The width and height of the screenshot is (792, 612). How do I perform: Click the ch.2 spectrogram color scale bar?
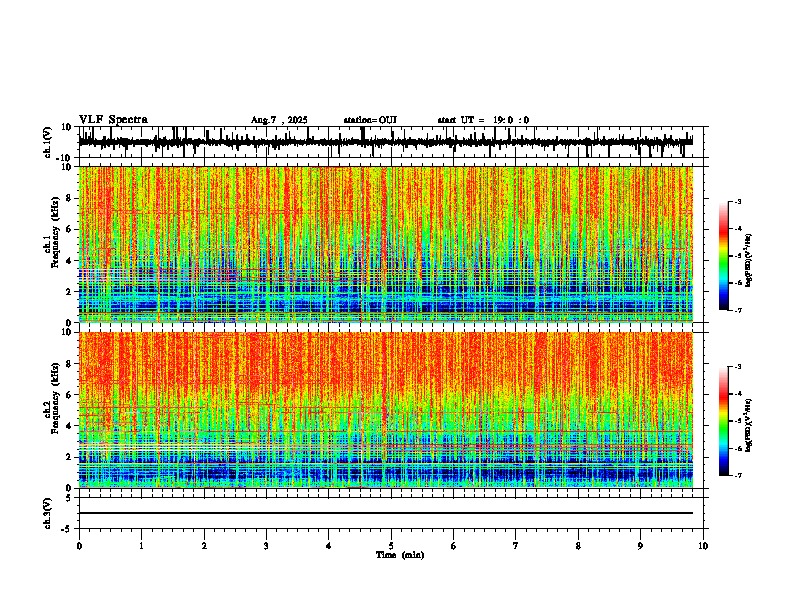(724, 421)
